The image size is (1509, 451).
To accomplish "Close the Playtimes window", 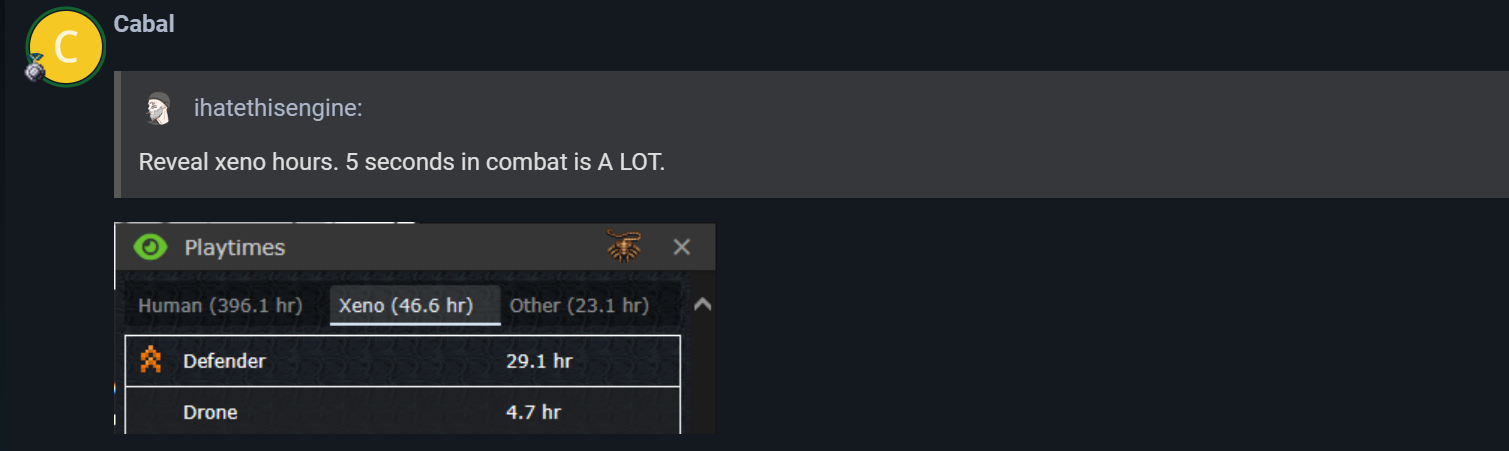I will click(x=682, y=247).
